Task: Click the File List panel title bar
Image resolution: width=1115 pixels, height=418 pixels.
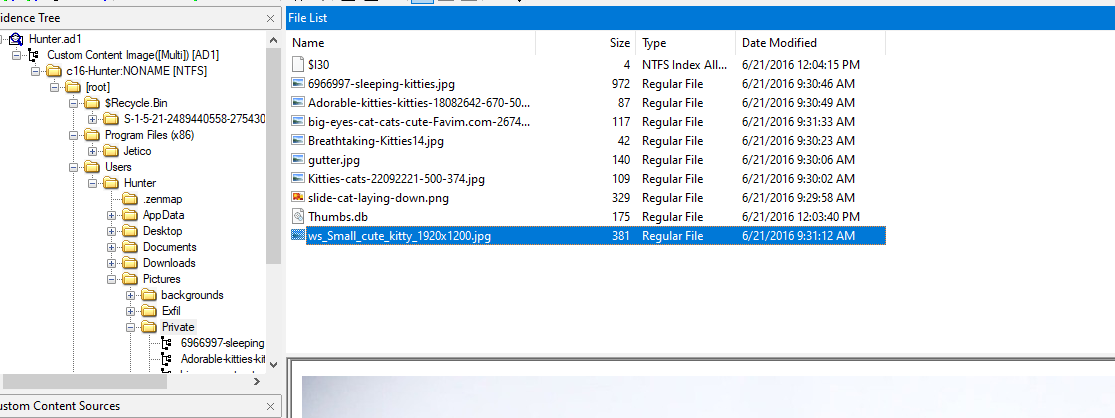Action: (700, 18)
